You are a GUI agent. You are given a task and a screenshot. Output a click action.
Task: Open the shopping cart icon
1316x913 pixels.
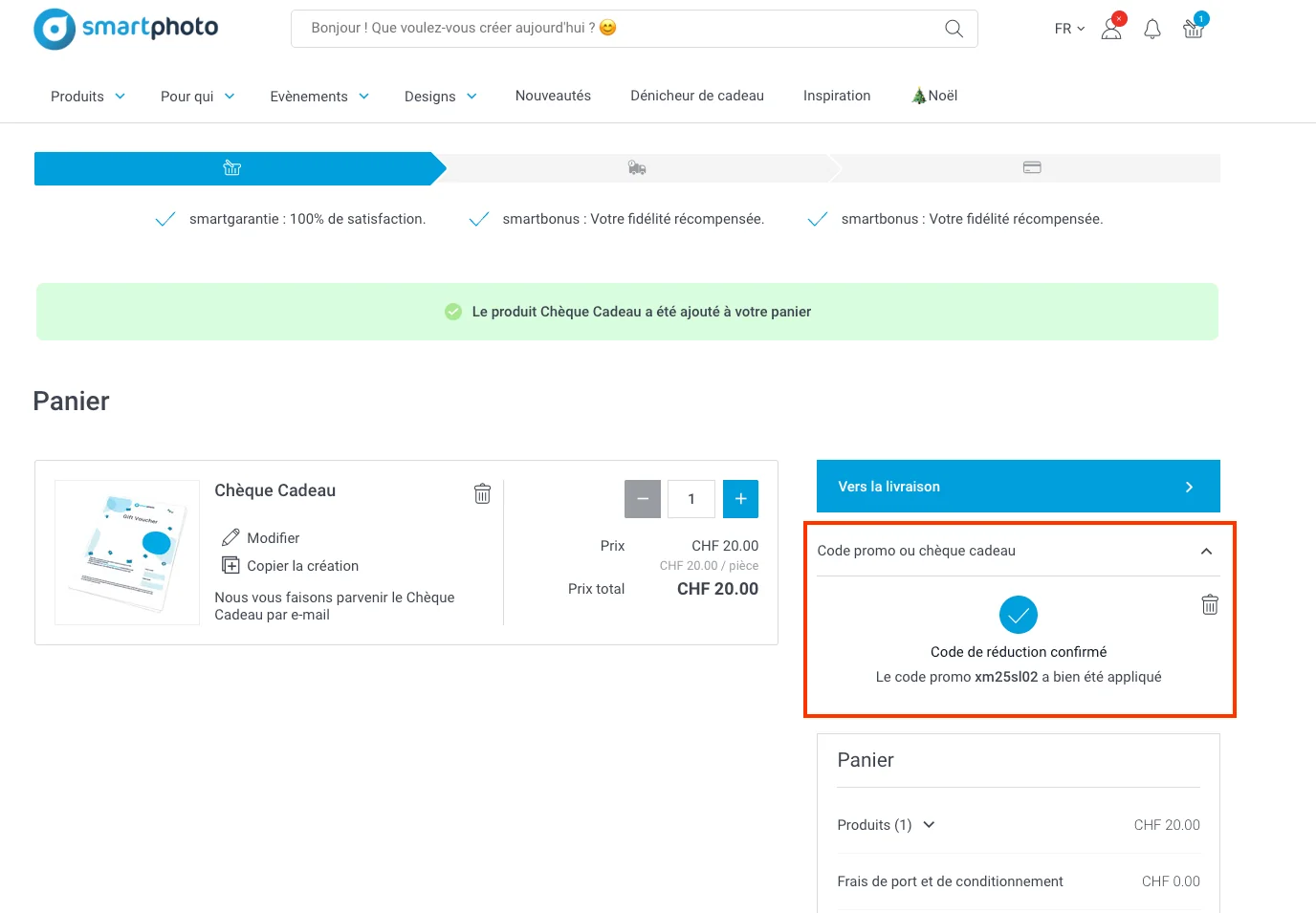(1193, 29)
